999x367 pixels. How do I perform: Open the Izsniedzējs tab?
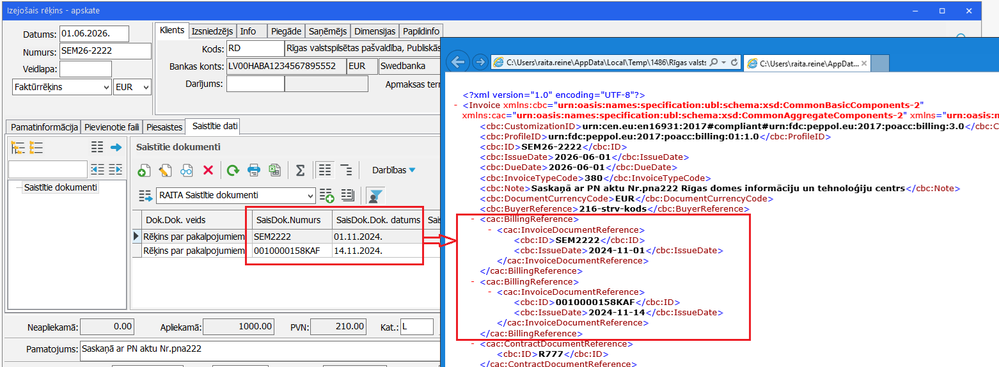[x=213, y=31]
